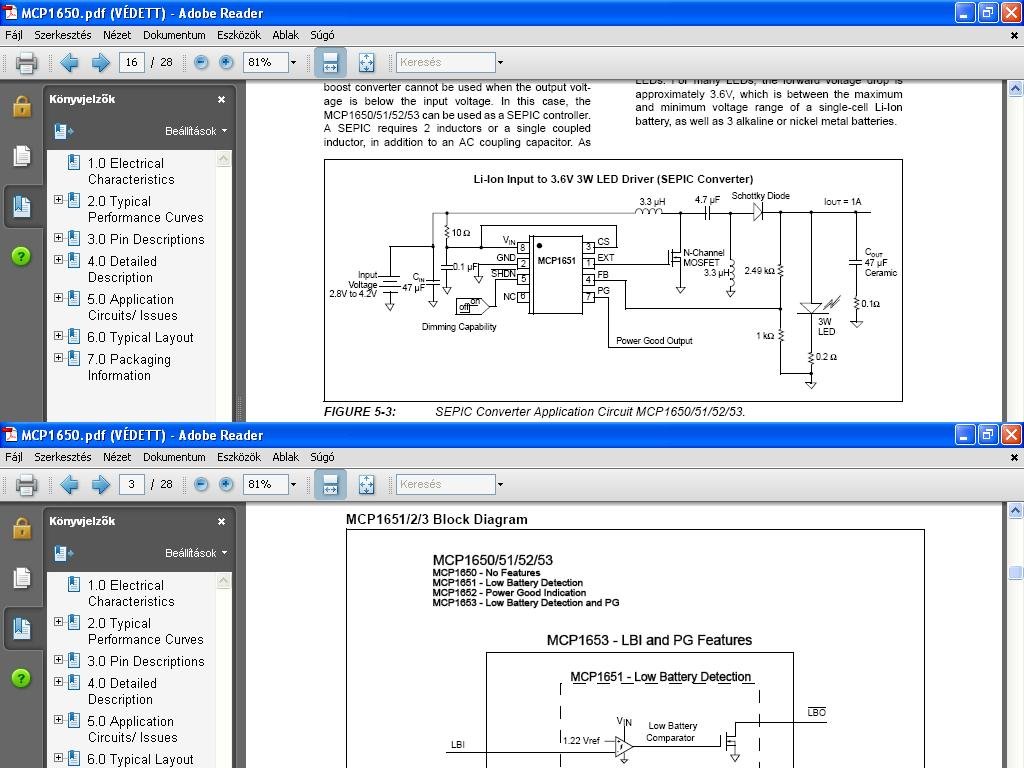The image size is (1024, 768).
Task: Open Pages panel icon in bottom window
Action: 22,577
